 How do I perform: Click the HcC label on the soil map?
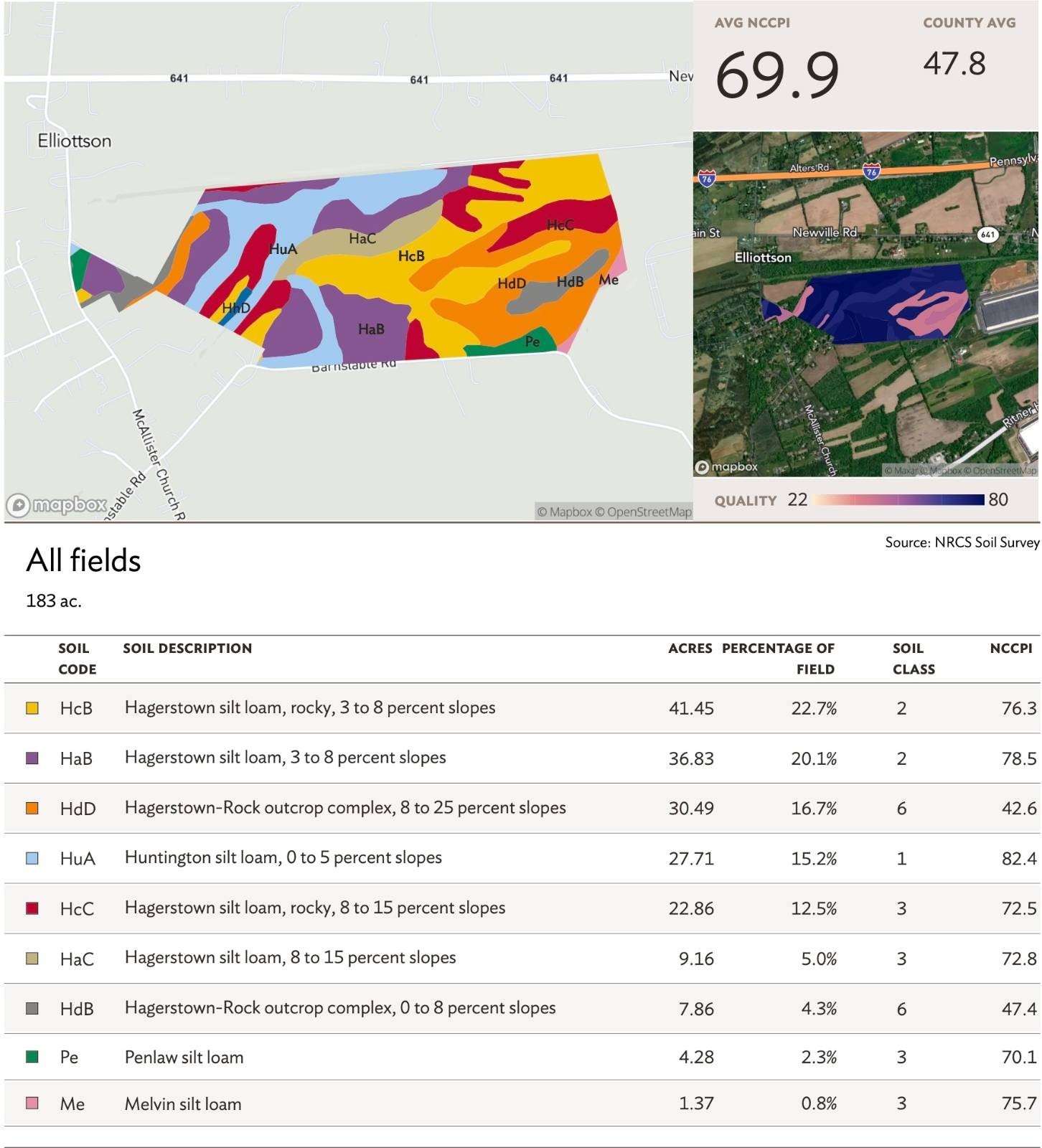560,225
